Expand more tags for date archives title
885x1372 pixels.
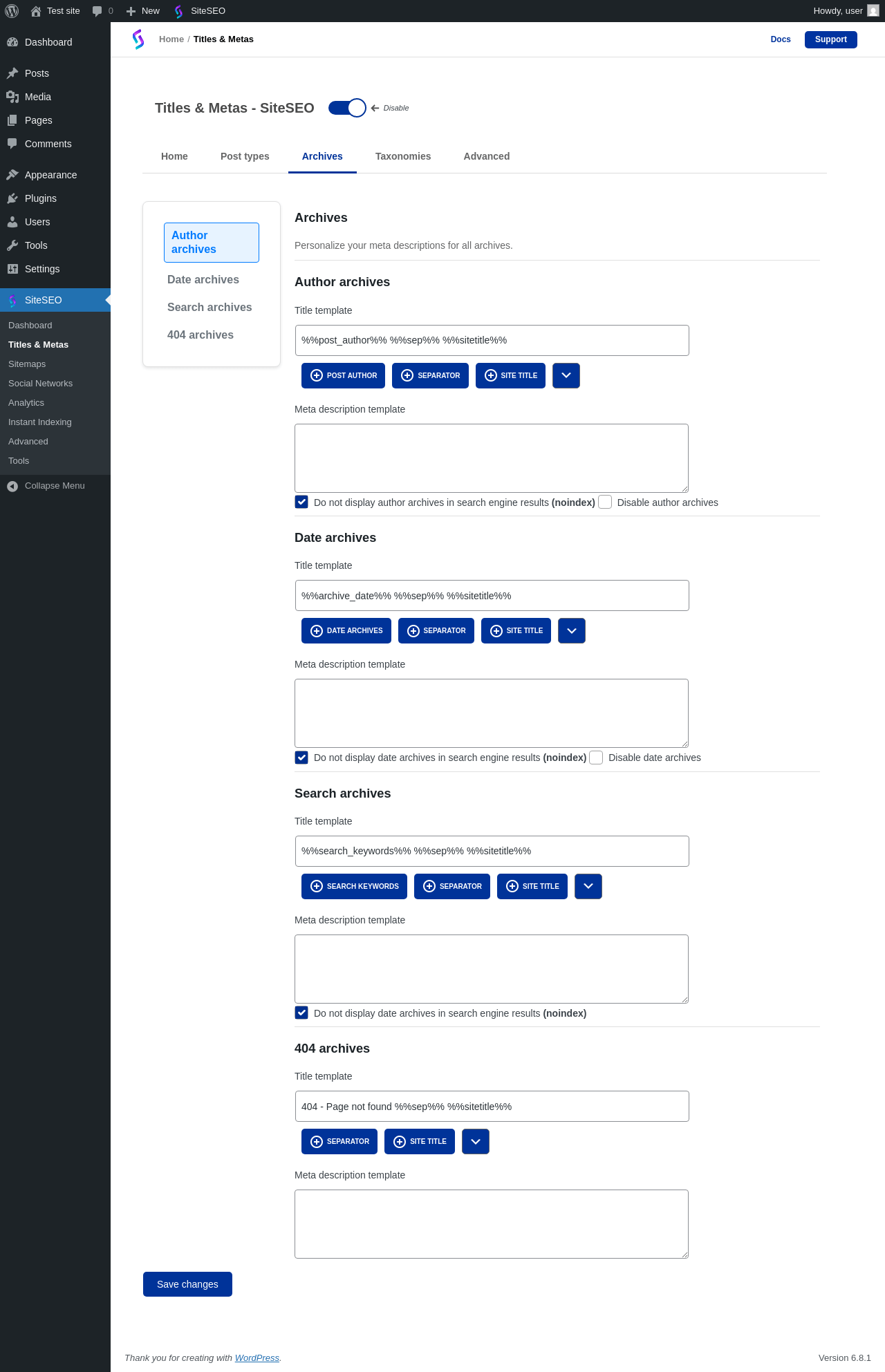pyautogui.click(x=572, y=630)
